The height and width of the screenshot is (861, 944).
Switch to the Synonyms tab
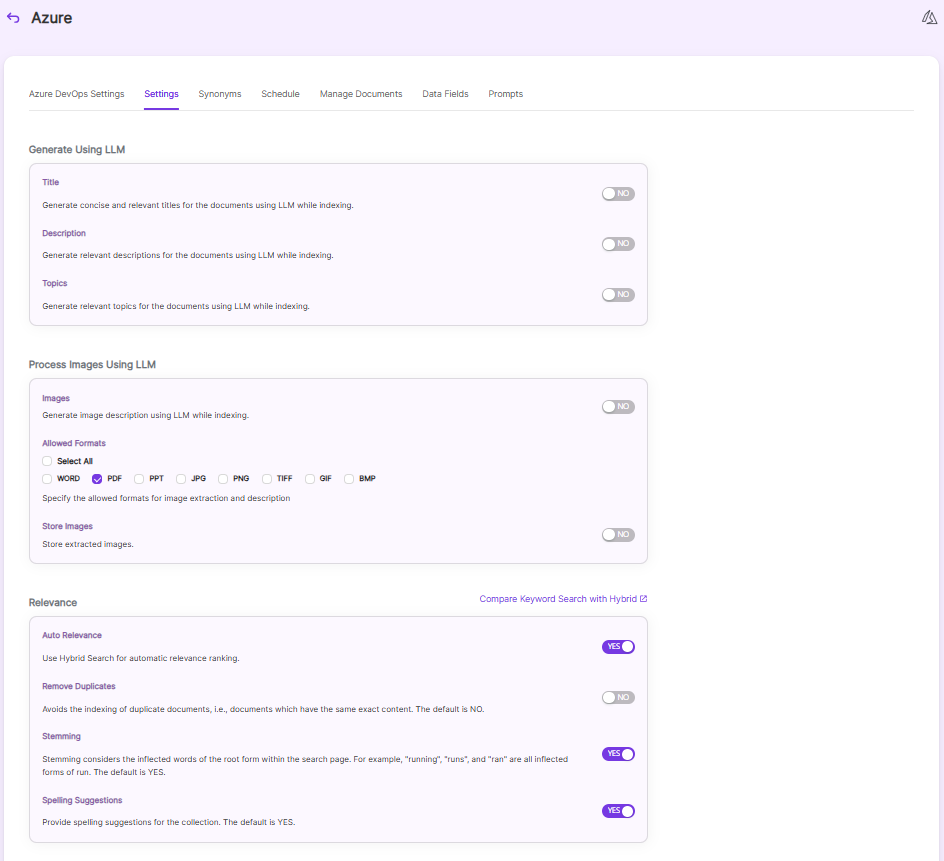[220, 94]
